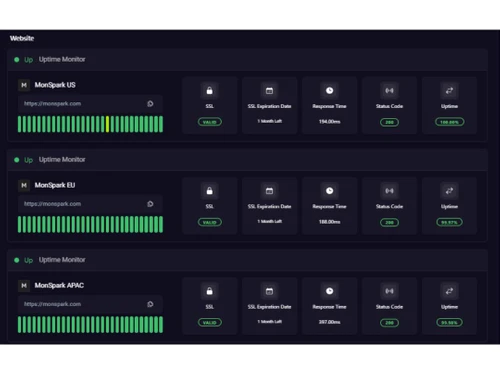
Task: Click the 188.00ms response time for MonSpark EU
Action: pyautogui.click(x=329, y=222)
